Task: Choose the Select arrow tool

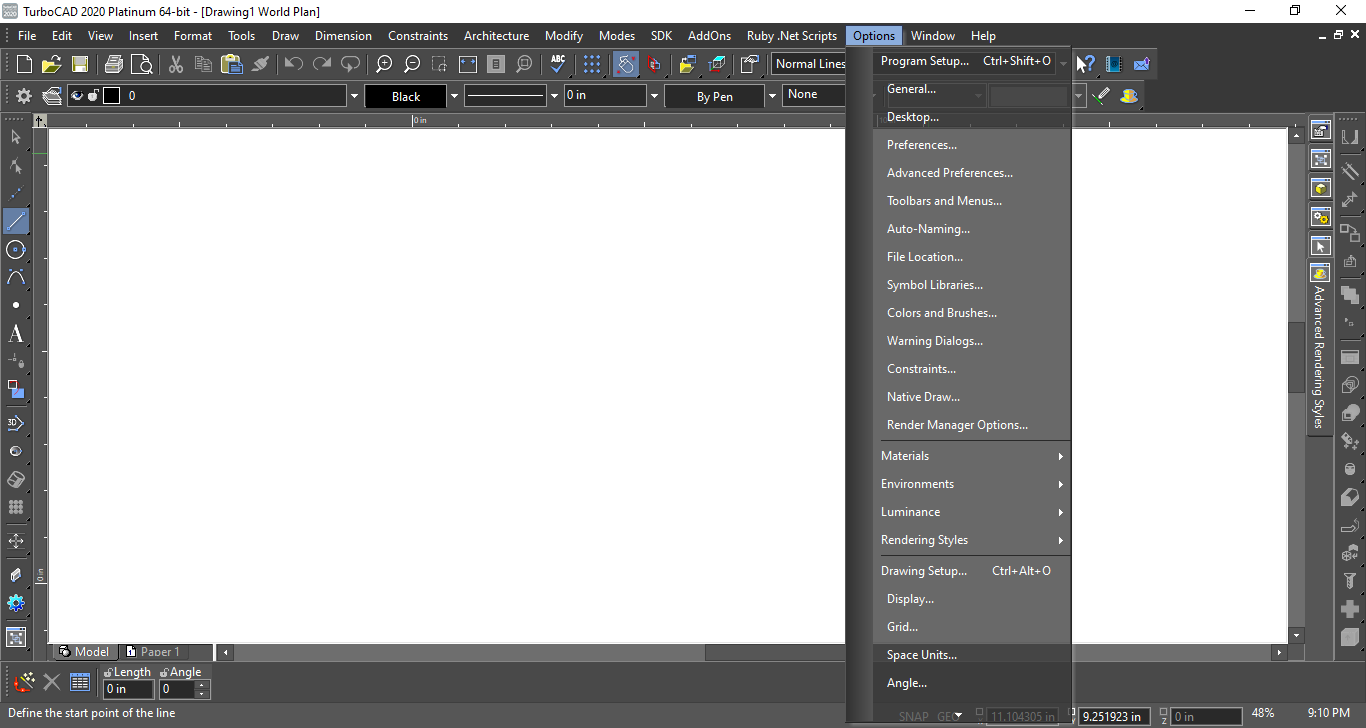Action: coord(16,137)
